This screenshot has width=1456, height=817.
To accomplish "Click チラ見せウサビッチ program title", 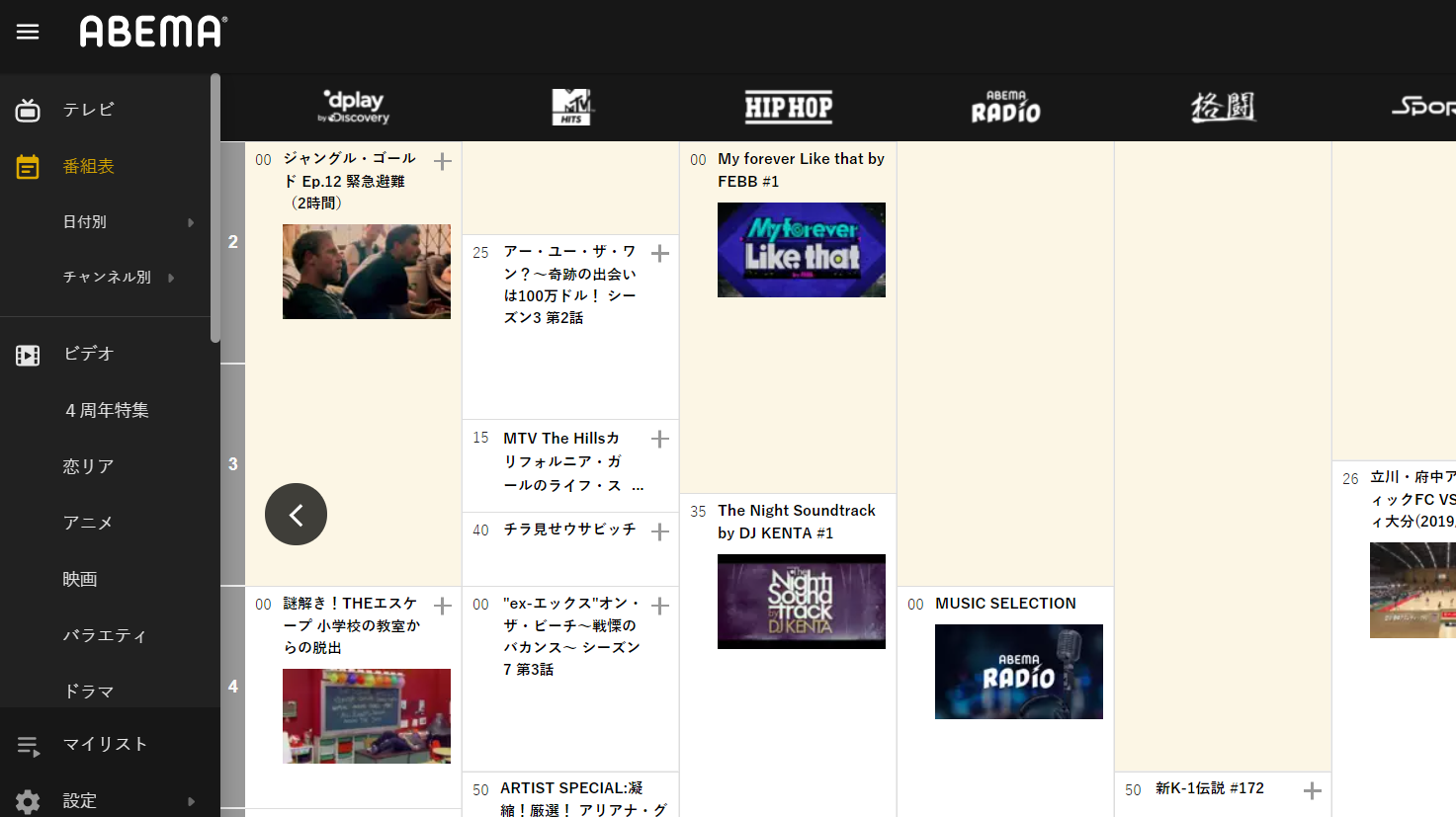I will pos(570,530).
